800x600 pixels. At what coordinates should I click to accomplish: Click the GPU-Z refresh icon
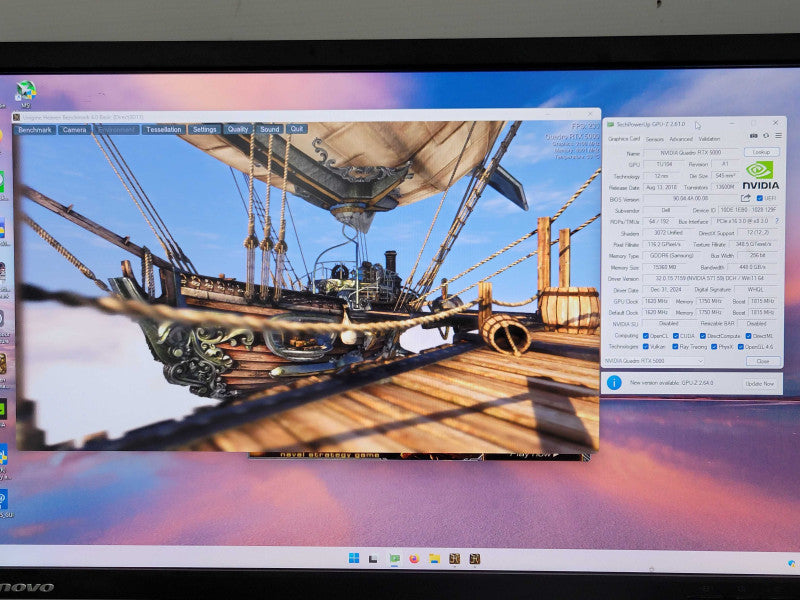(766, 136)
